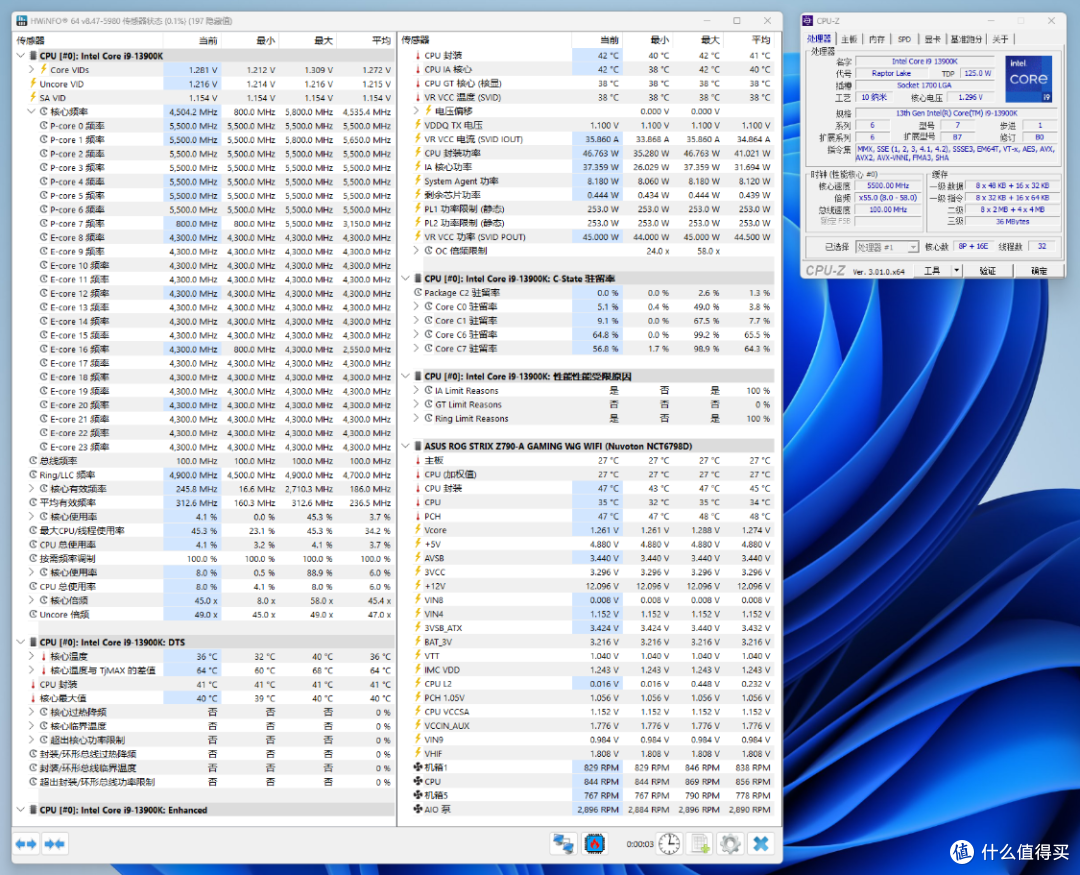1080x875 pixels.
Task: Expand the IA Limit Reasons row
Action: pos(416,391)
